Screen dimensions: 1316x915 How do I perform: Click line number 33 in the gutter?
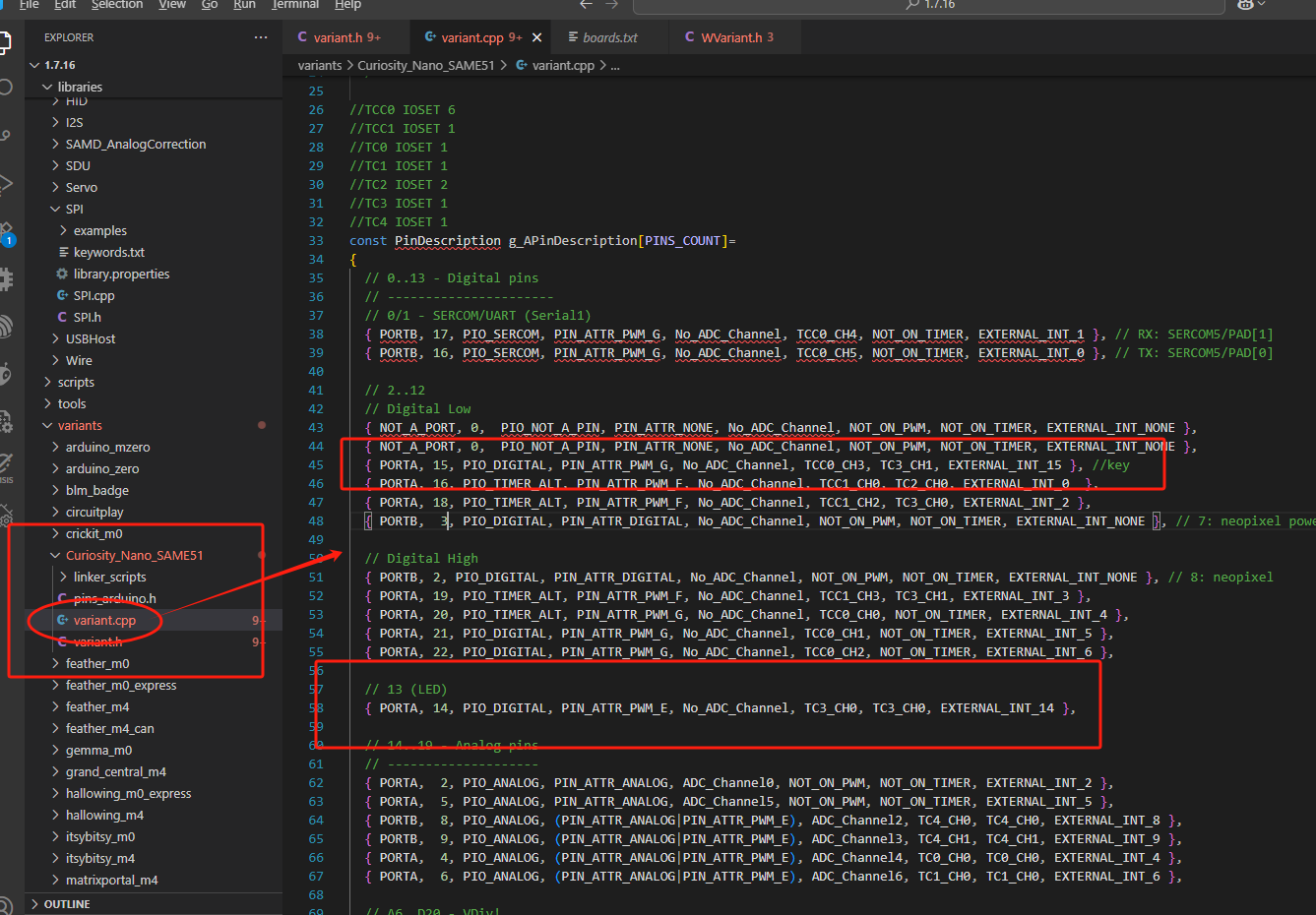pos(316,240)
